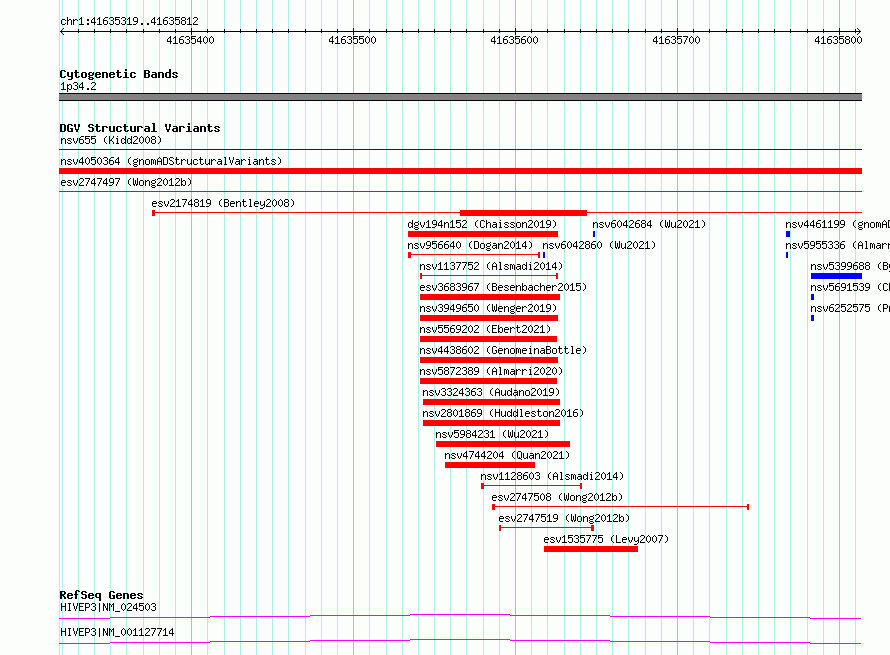Viewport: 890px width, 655px height.
Task: Click the chr1:41635319..41635812 coordinates label
Action: [129, 22]
